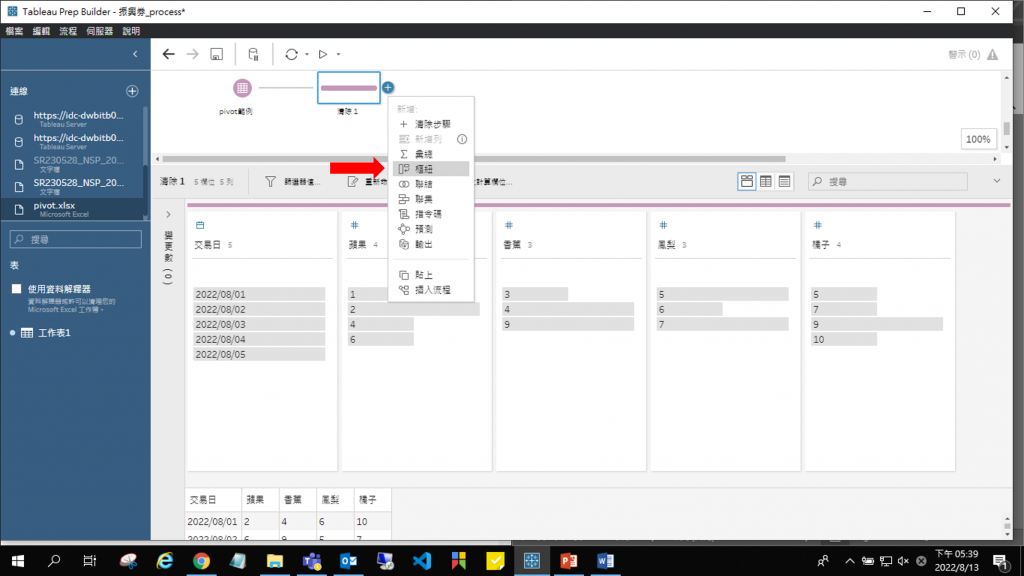The image size is (1024, 576).
Task: Click number type icon of 橘子 field
Action: coord(818,225)
